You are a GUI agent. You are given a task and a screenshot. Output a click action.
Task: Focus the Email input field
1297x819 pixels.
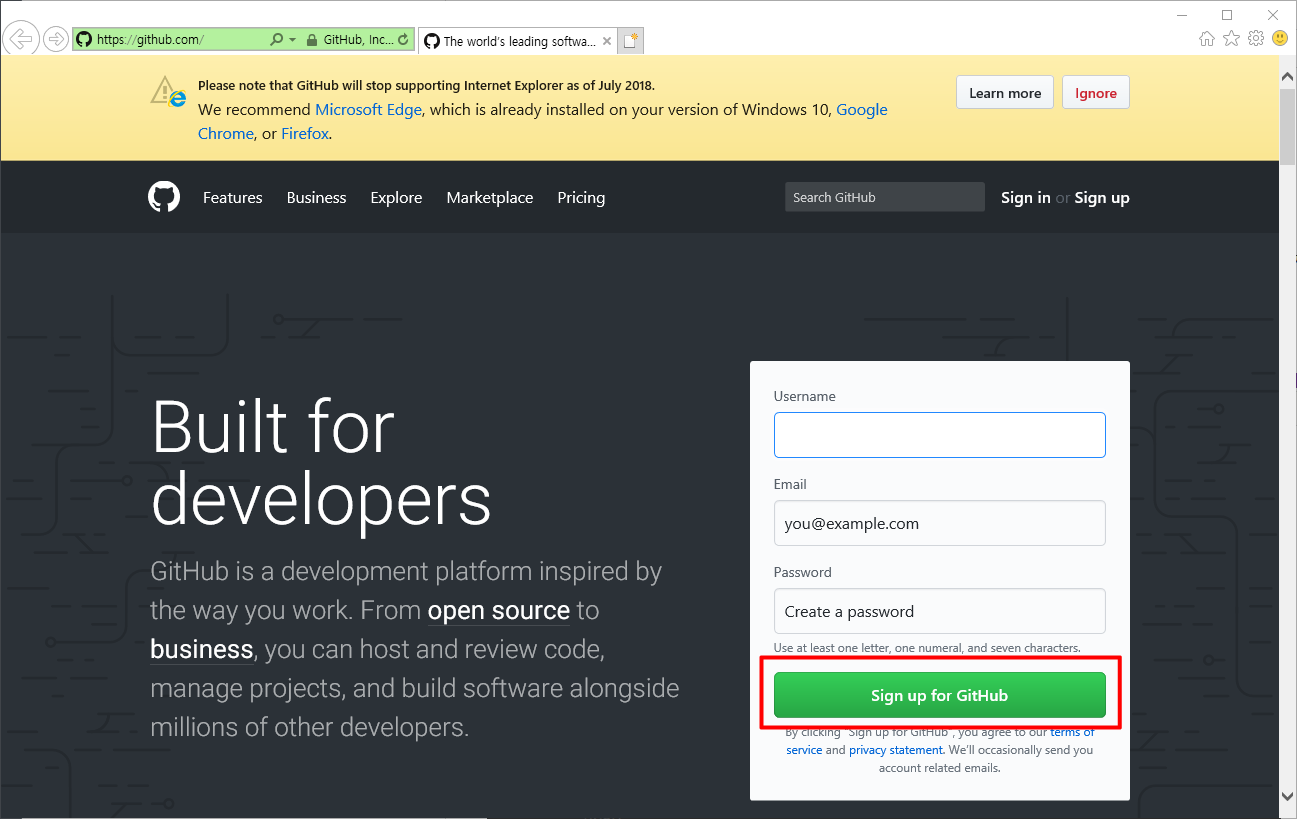coord(940,523)
